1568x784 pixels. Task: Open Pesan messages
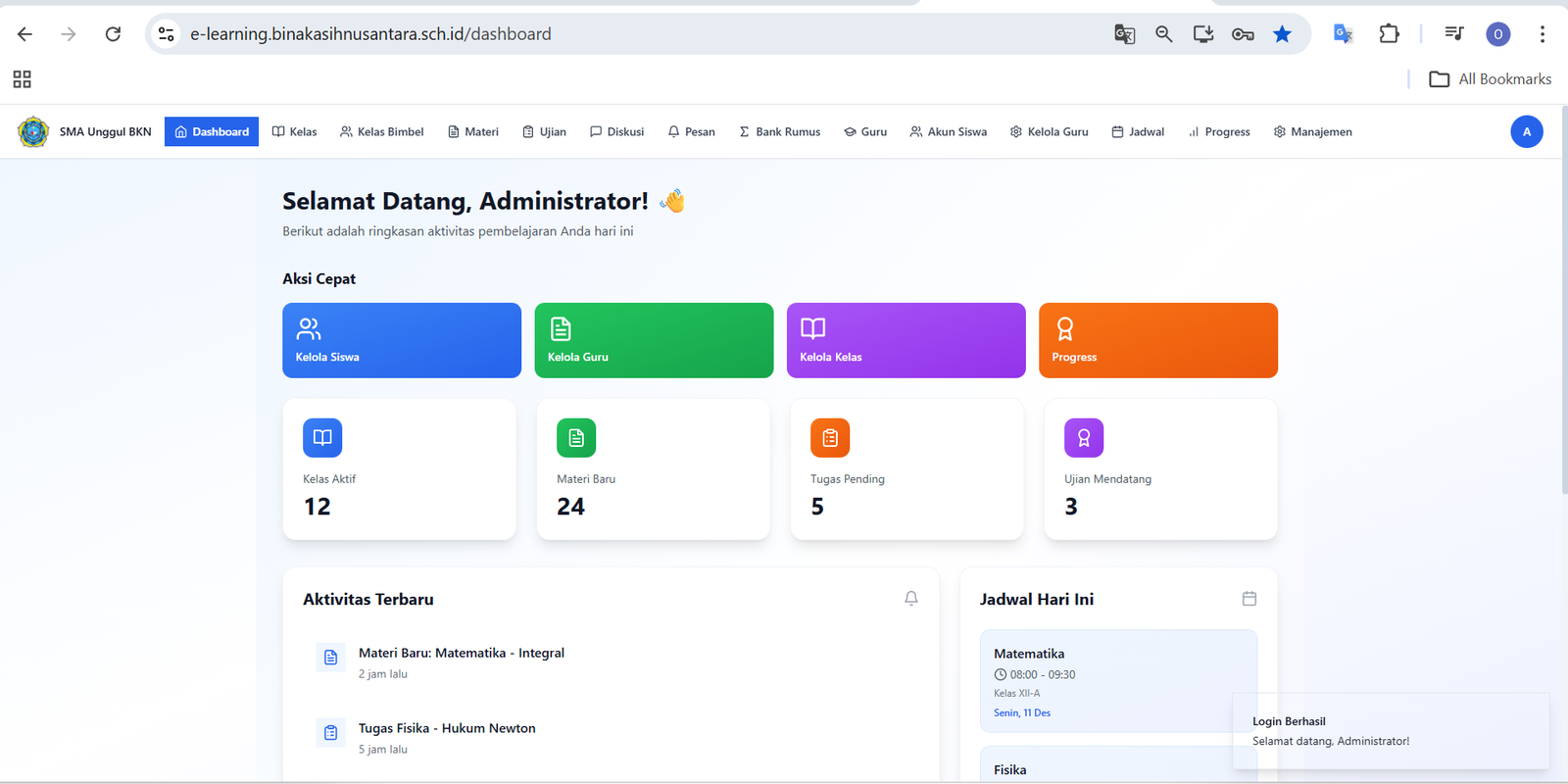(691, 131)
